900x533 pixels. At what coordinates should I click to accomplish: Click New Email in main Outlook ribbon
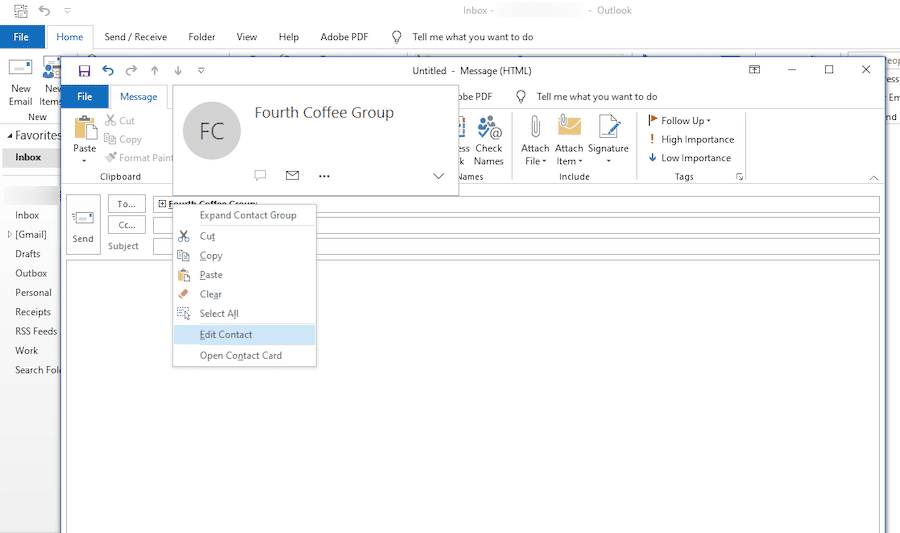(x=20, y=81)
